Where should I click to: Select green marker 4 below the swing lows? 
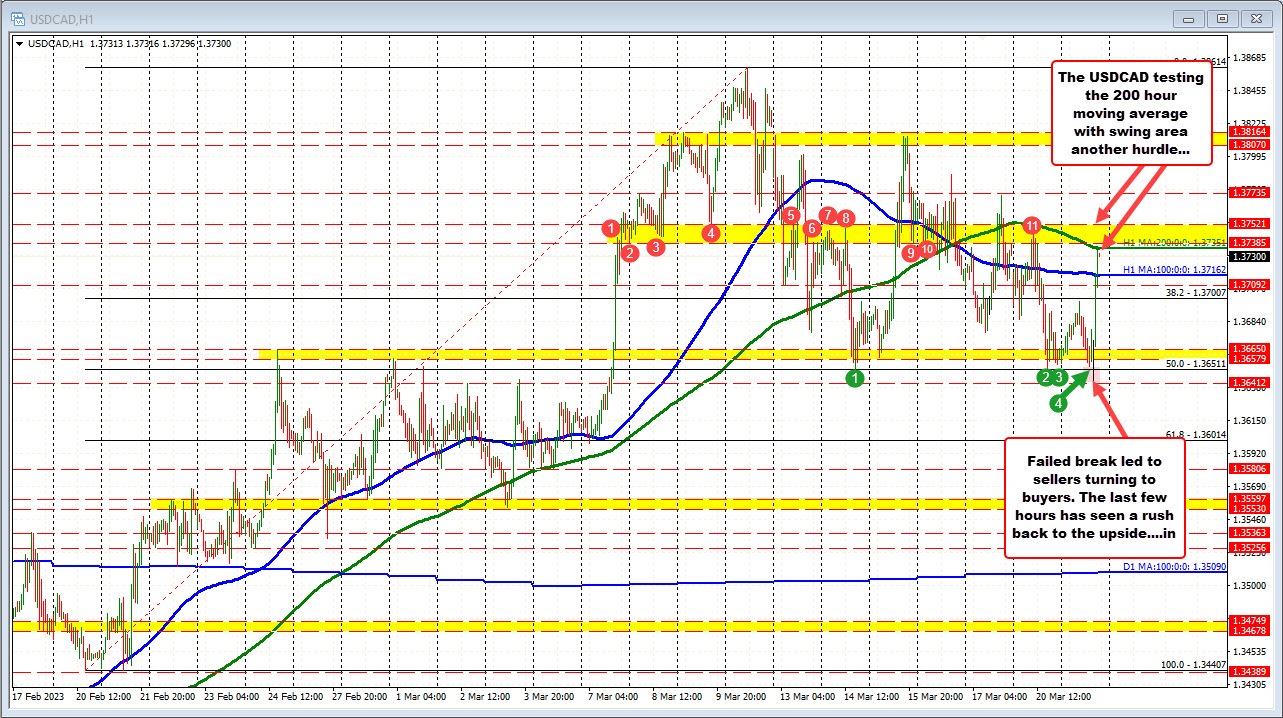coord(1057,404)
